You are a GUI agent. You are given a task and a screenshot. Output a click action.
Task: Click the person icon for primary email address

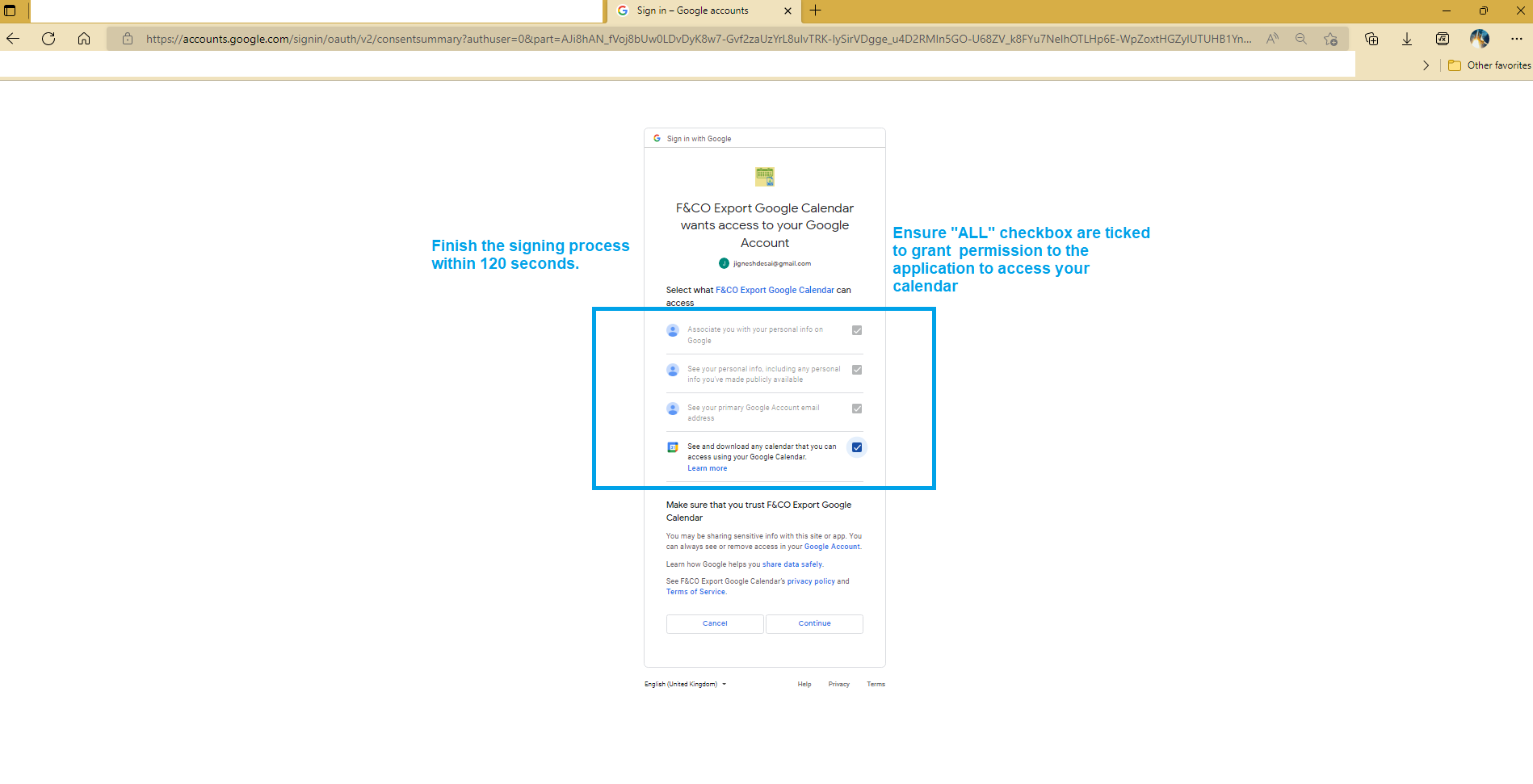click(673, 409)
